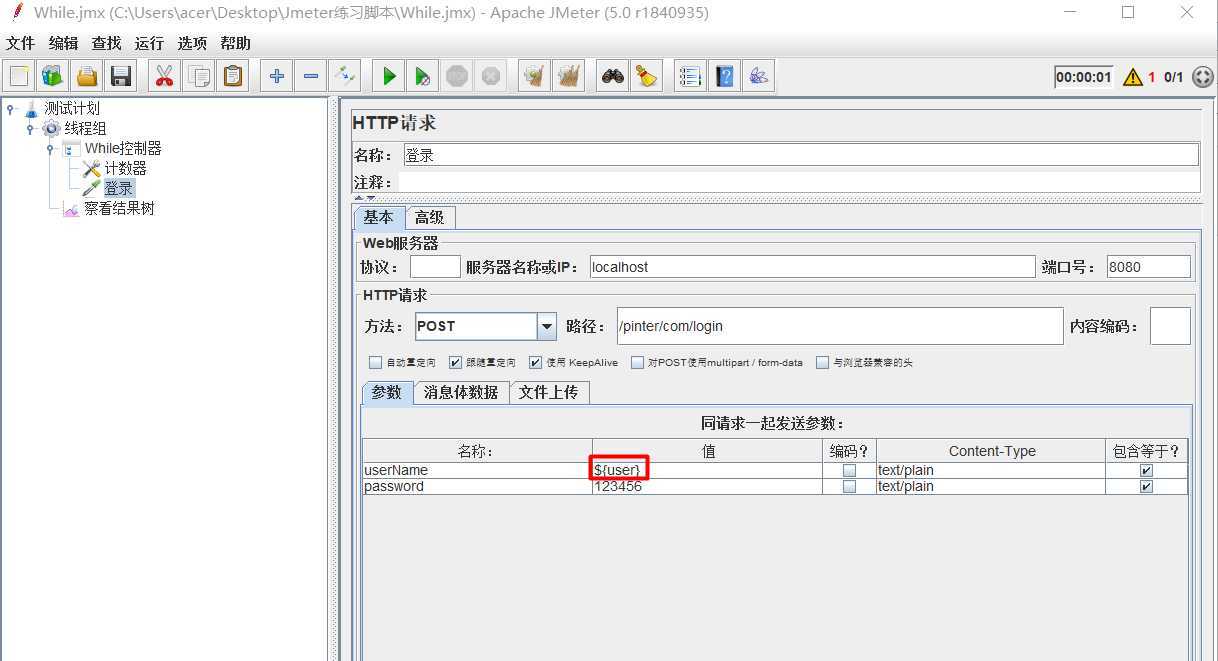Open the 选项 menu
Viewport: 1218px width, 661px height.
(x=192, y=43)
